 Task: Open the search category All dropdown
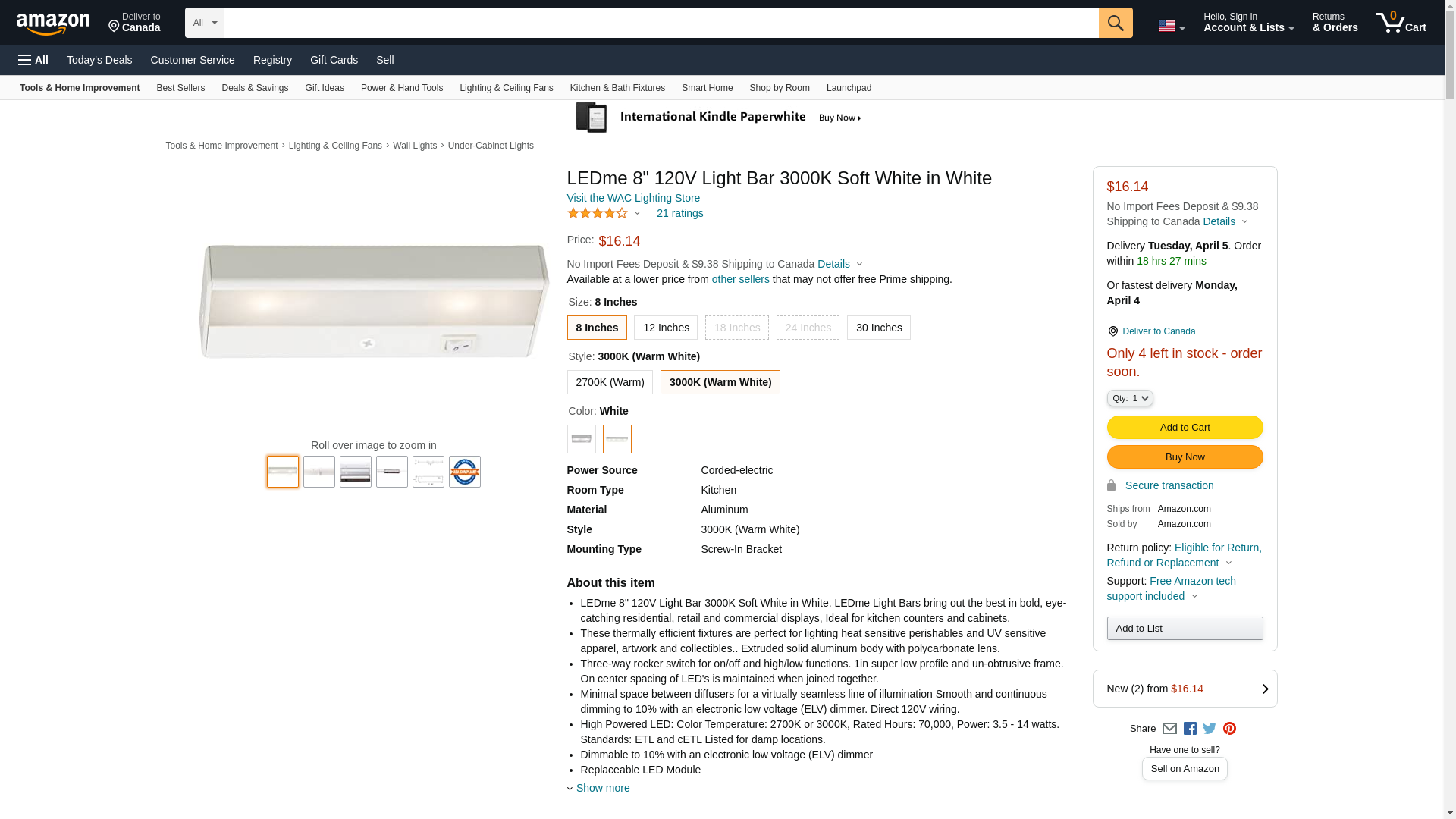point(204,23)
